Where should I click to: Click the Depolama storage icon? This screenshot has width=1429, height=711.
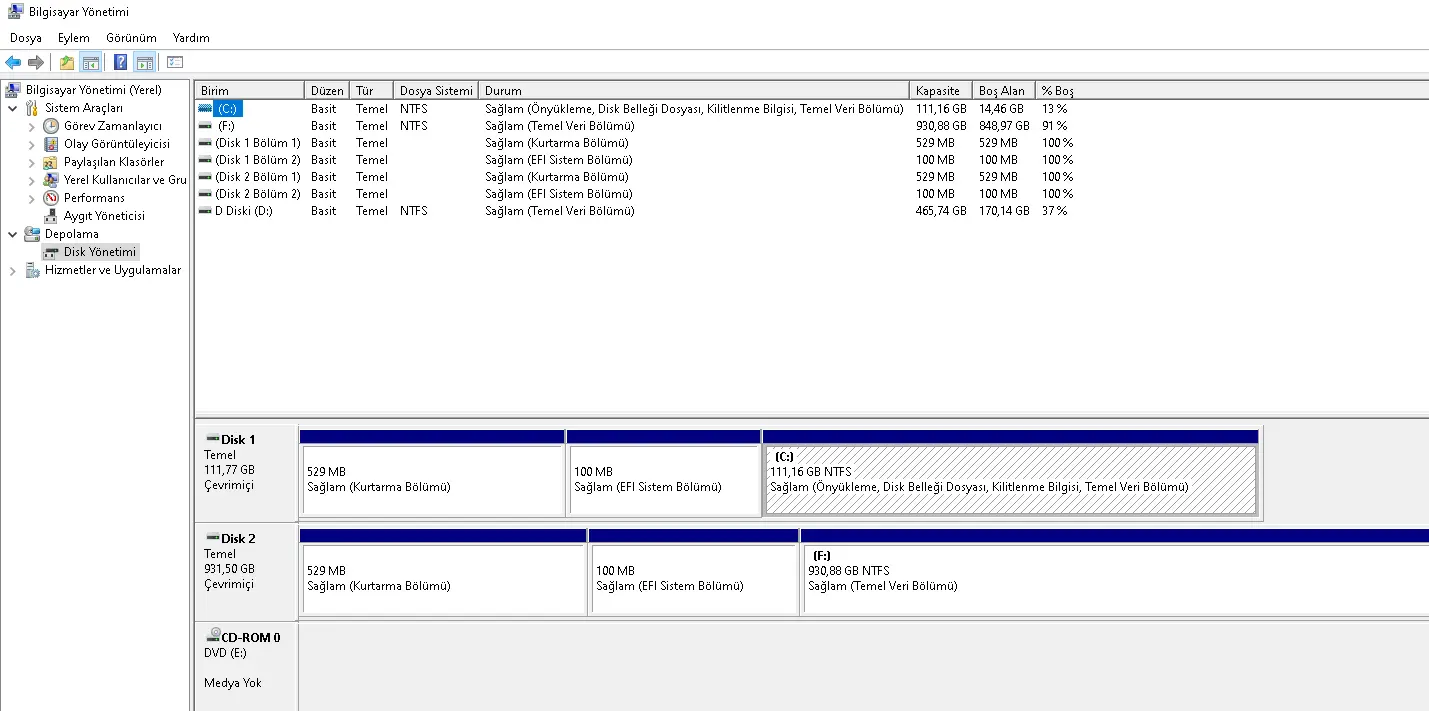(x=32, y=234)
